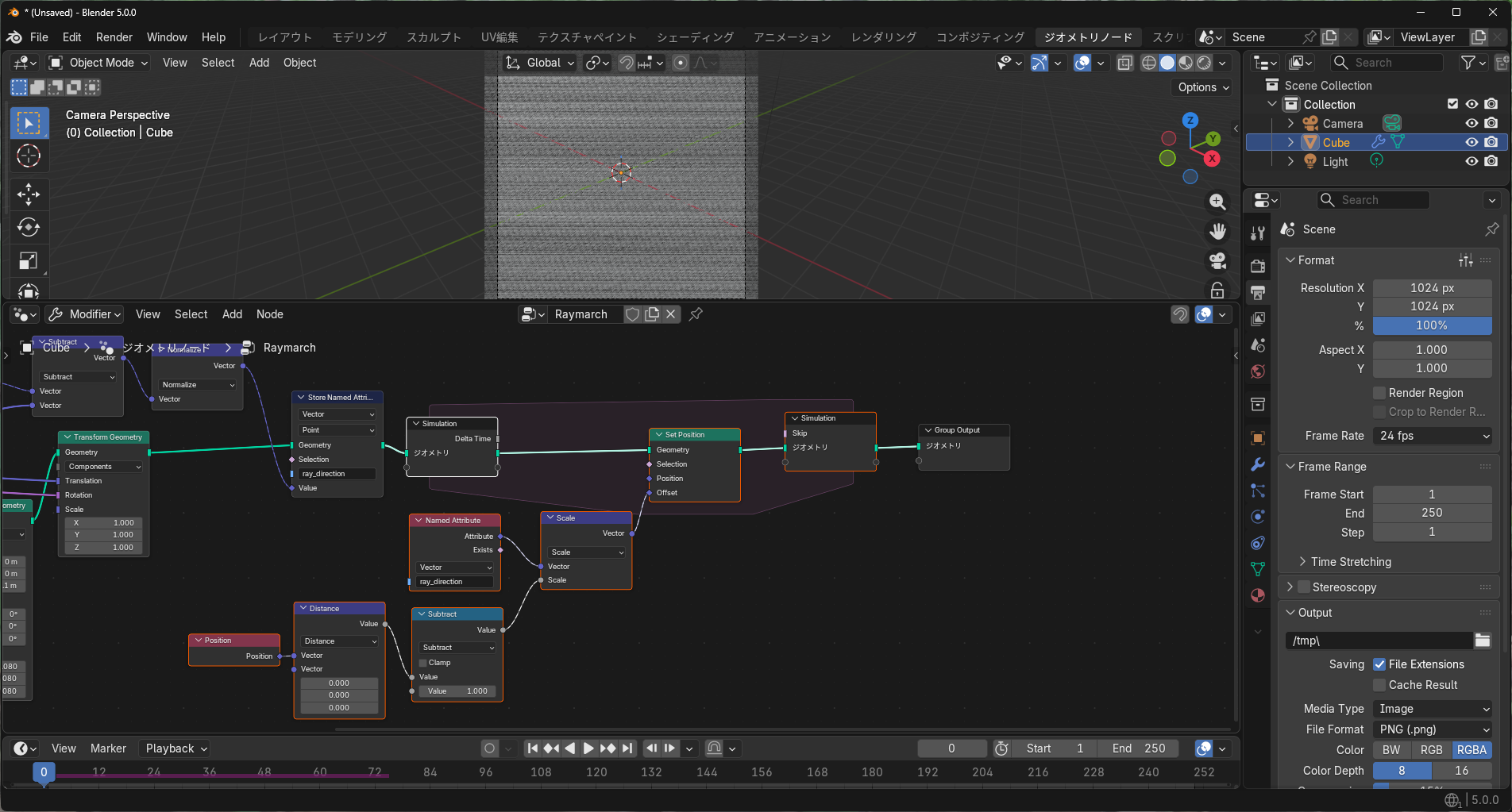Click the zoom magnifier viewport icon
The height and width of the screenshot is (812, 1512).
(x=1217, y=202)
